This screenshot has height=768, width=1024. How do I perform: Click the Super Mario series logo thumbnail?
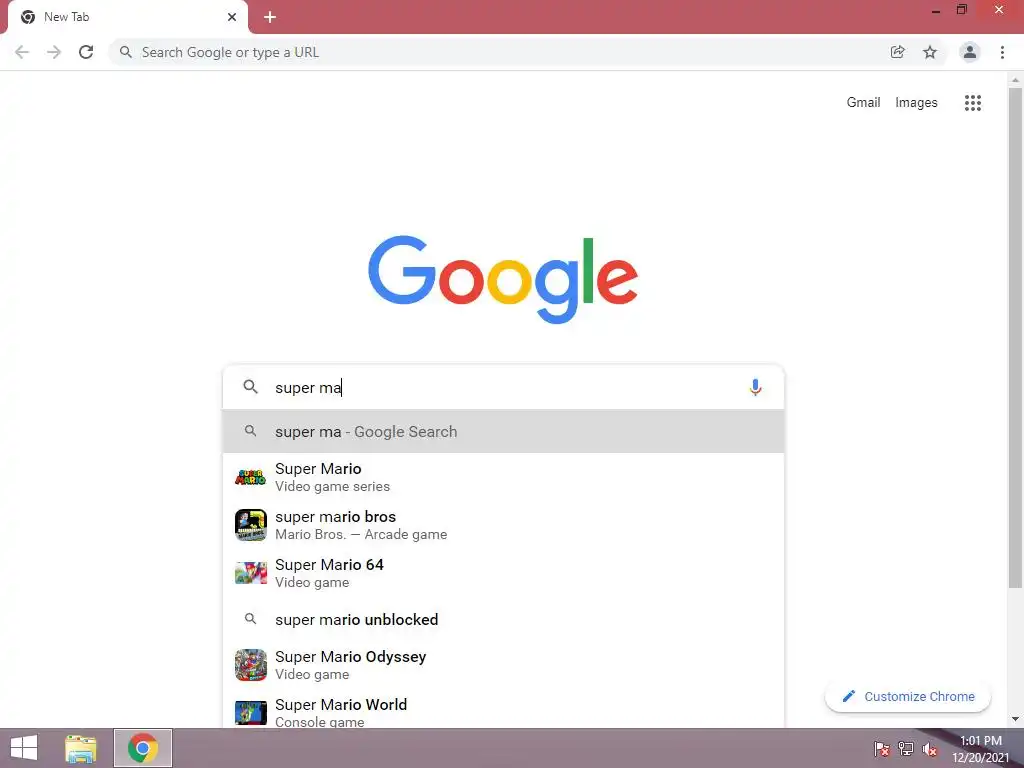pyautogui.click(x=251, y=477)
